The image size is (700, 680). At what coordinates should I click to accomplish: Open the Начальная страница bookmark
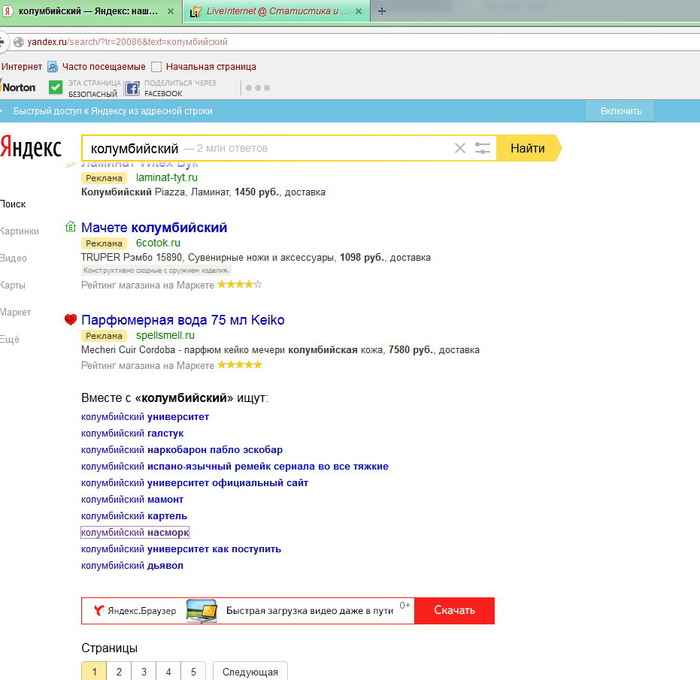click(x=211, y=67)
